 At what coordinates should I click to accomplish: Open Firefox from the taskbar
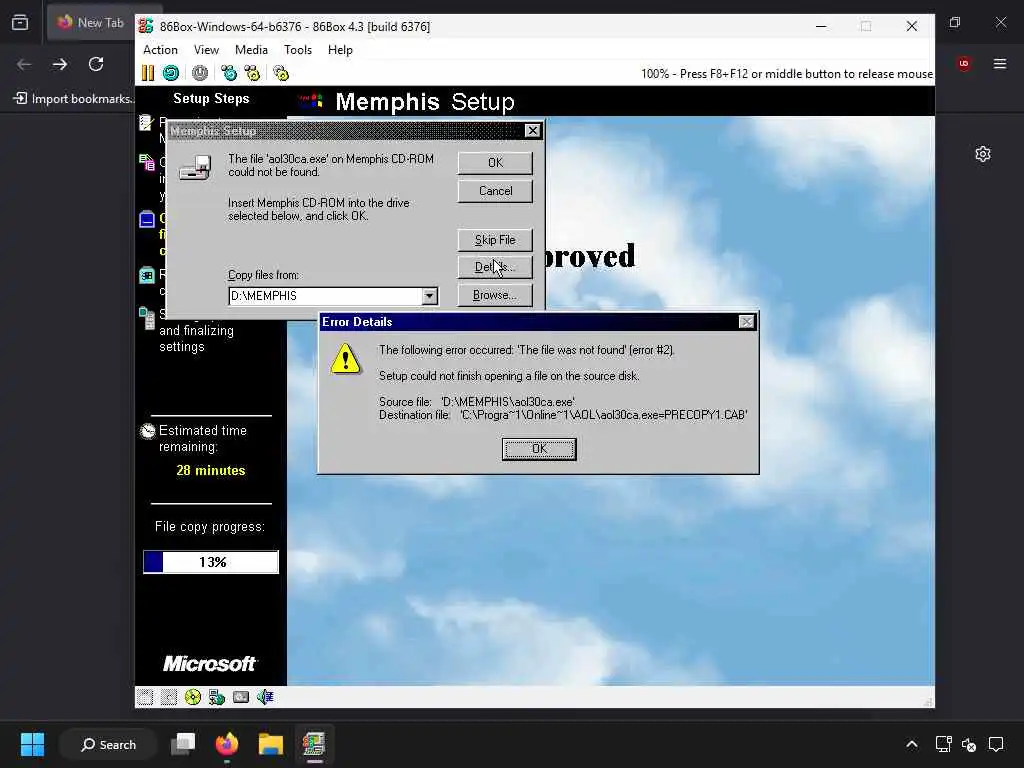(227, 744)
